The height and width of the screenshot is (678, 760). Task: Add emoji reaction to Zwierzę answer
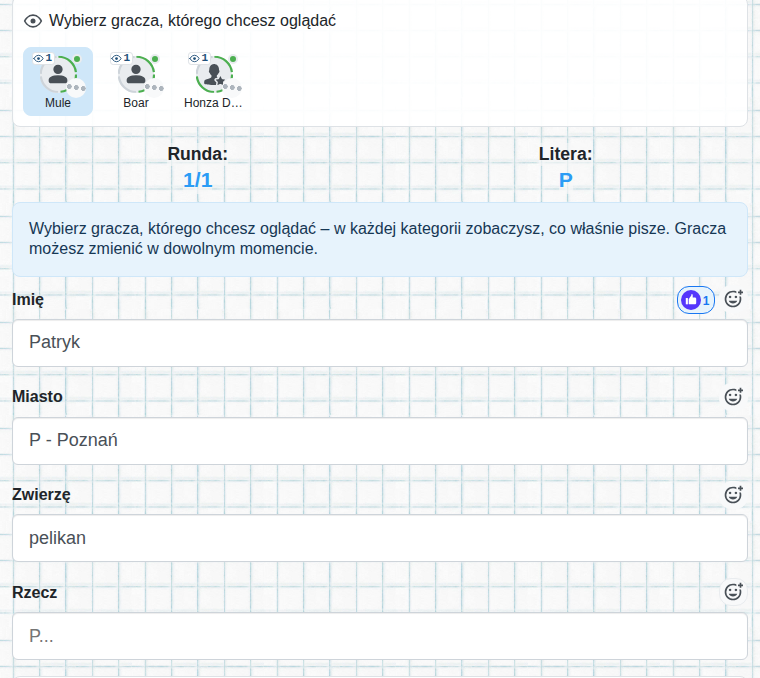pyautogui.click(x=733, y=494)
